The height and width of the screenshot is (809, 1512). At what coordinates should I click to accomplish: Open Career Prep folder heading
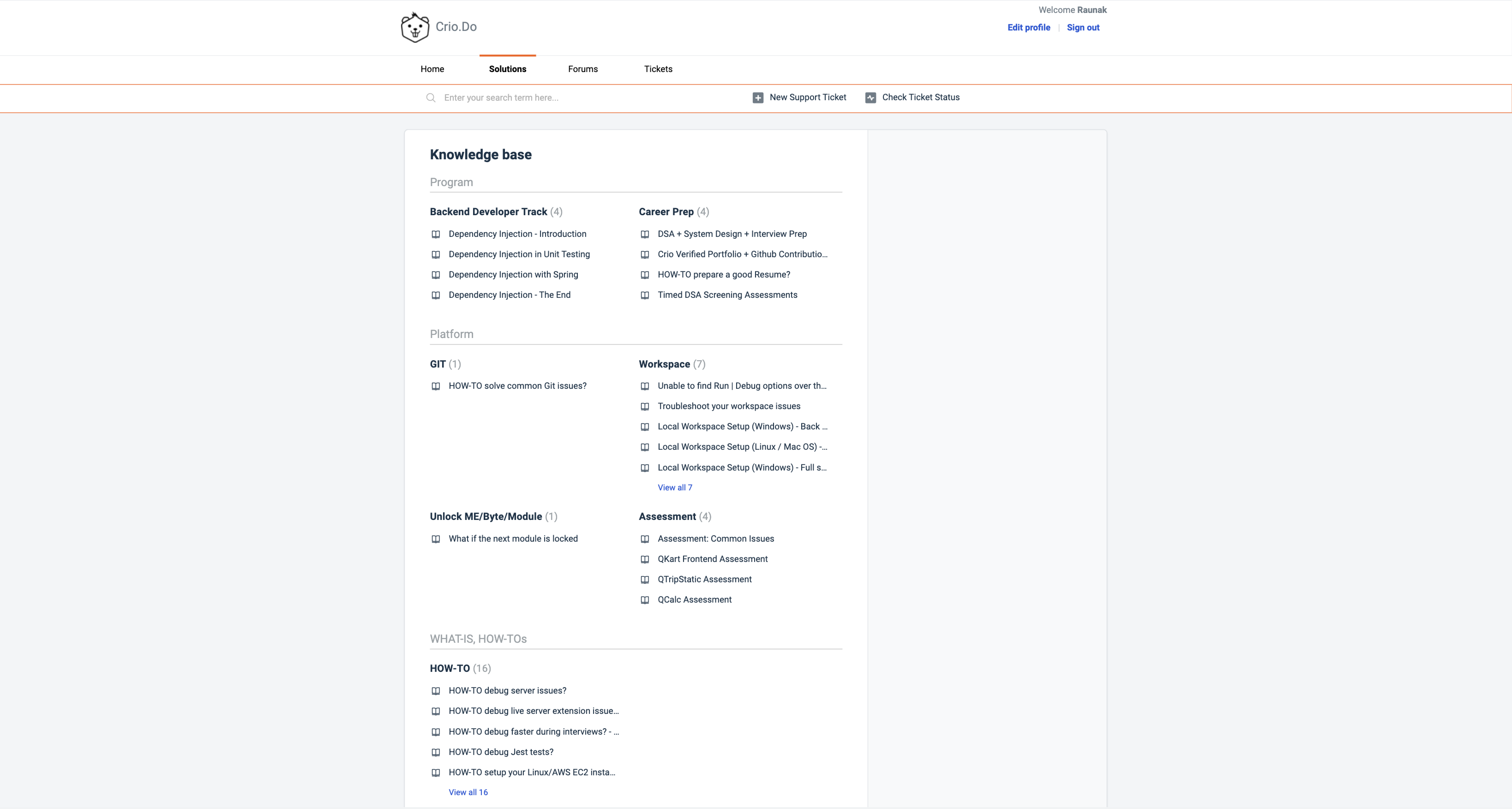click(666, 212)
